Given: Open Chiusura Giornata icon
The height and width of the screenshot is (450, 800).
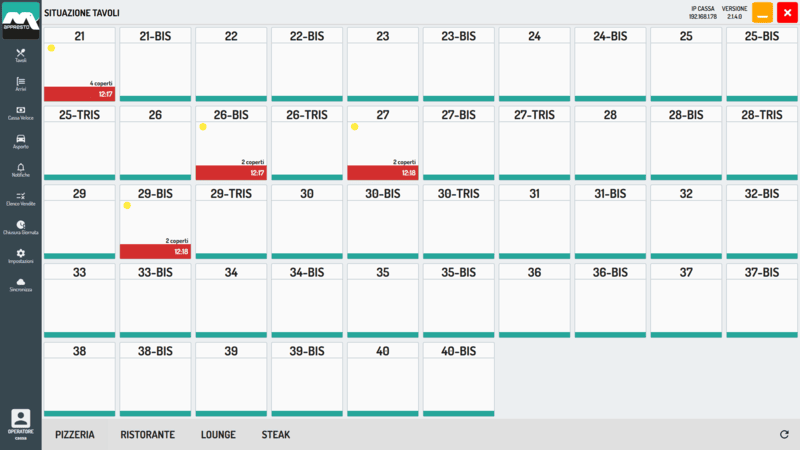Looking at the screenshot, I should point(20,227).
